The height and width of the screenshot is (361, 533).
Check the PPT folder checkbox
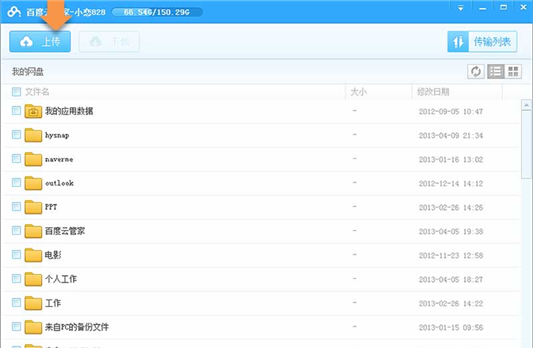[16, 206]
